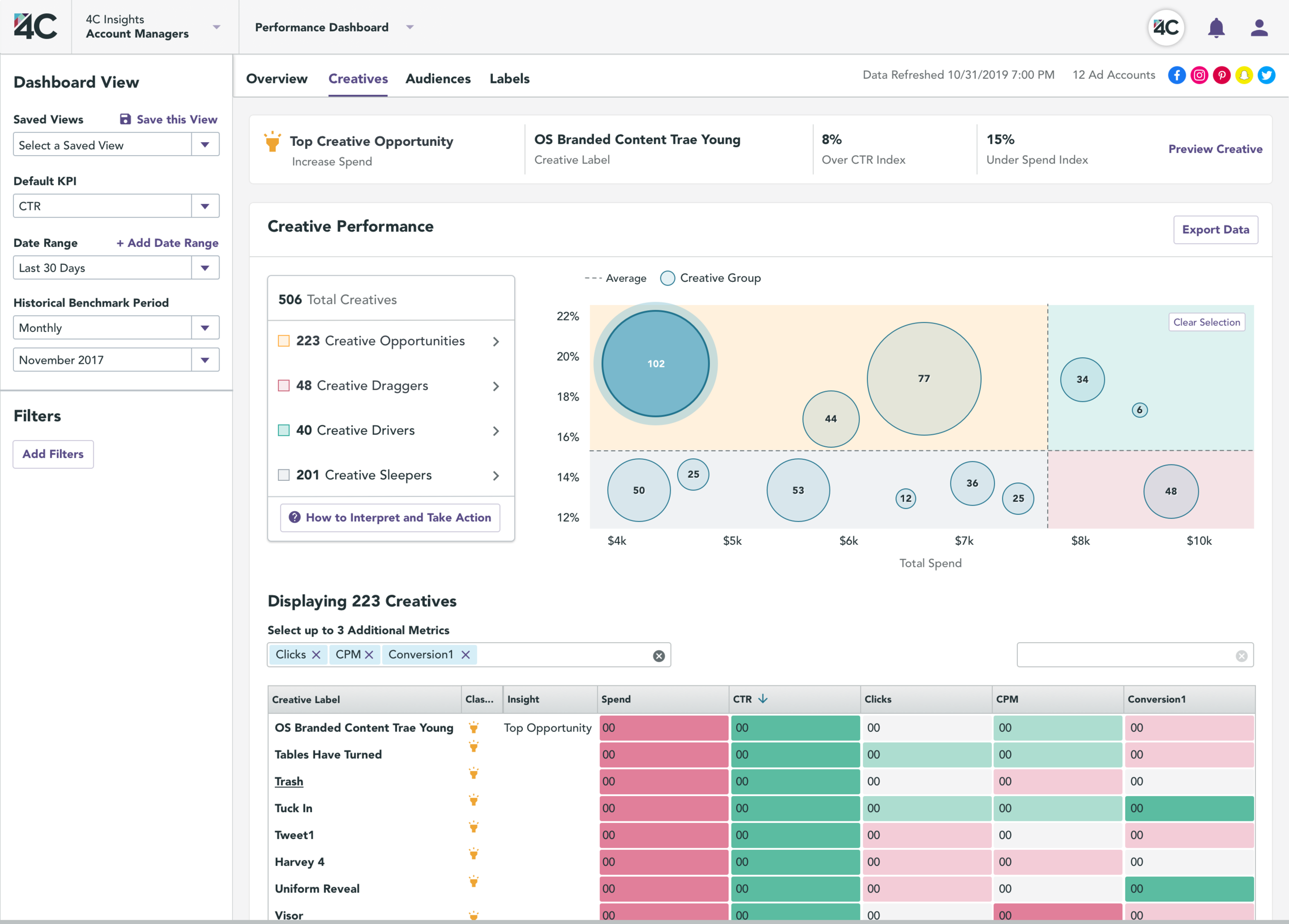Click the Snapchat account icon
This screenshot has height=924, width=1289.
pyautogui.click(x=1244, y=75)
